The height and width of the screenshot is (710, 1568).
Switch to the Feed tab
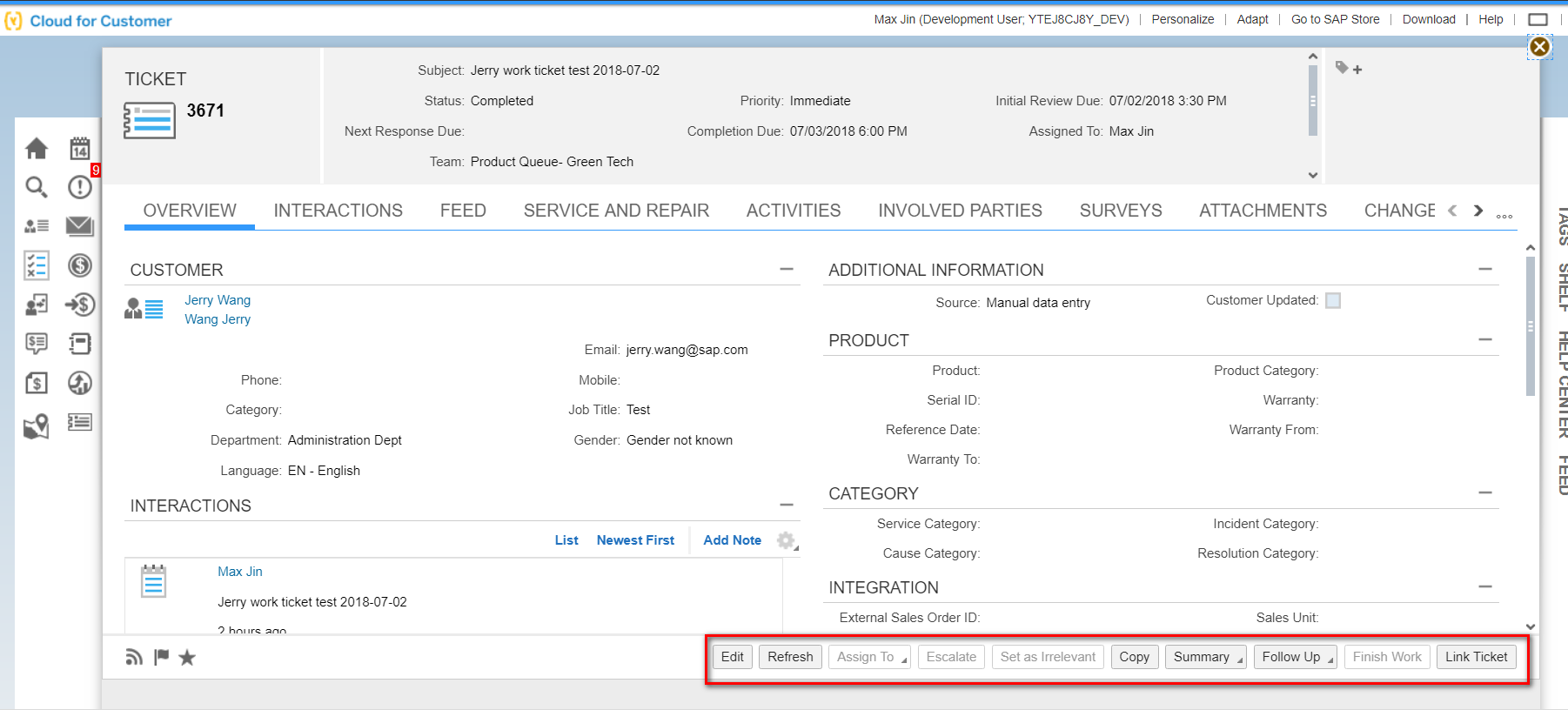(x=463, y=211)
